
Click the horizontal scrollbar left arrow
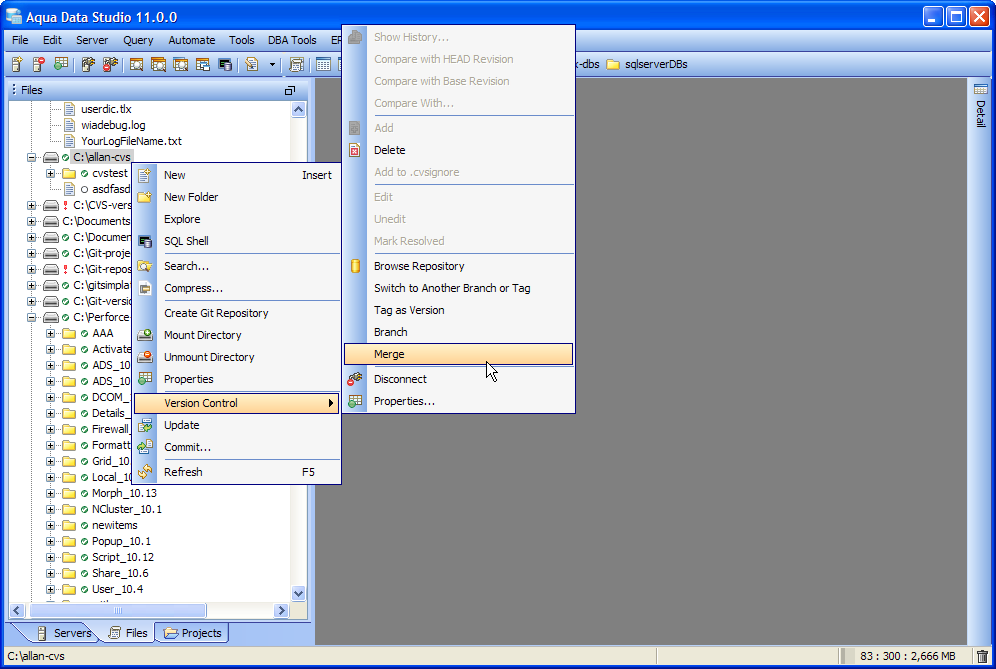click(x=17, y=611)
